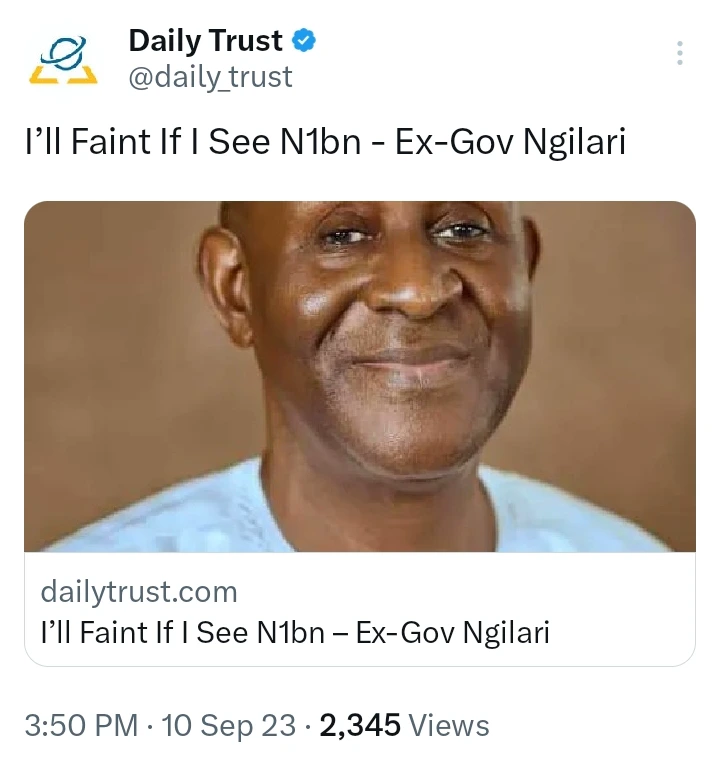Visit the @daily_trust handle
The width and height of the screenshot is (720, 767).
pyautogui.click(x=210, y=76)
